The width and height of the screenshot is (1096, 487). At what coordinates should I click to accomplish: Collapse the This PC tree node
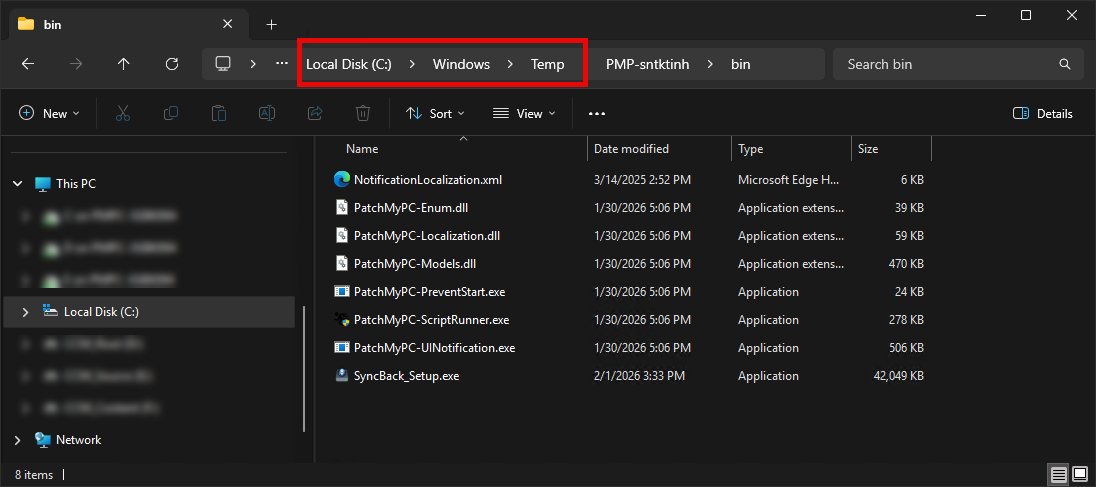pyautogui.click(x=17, y=184)
